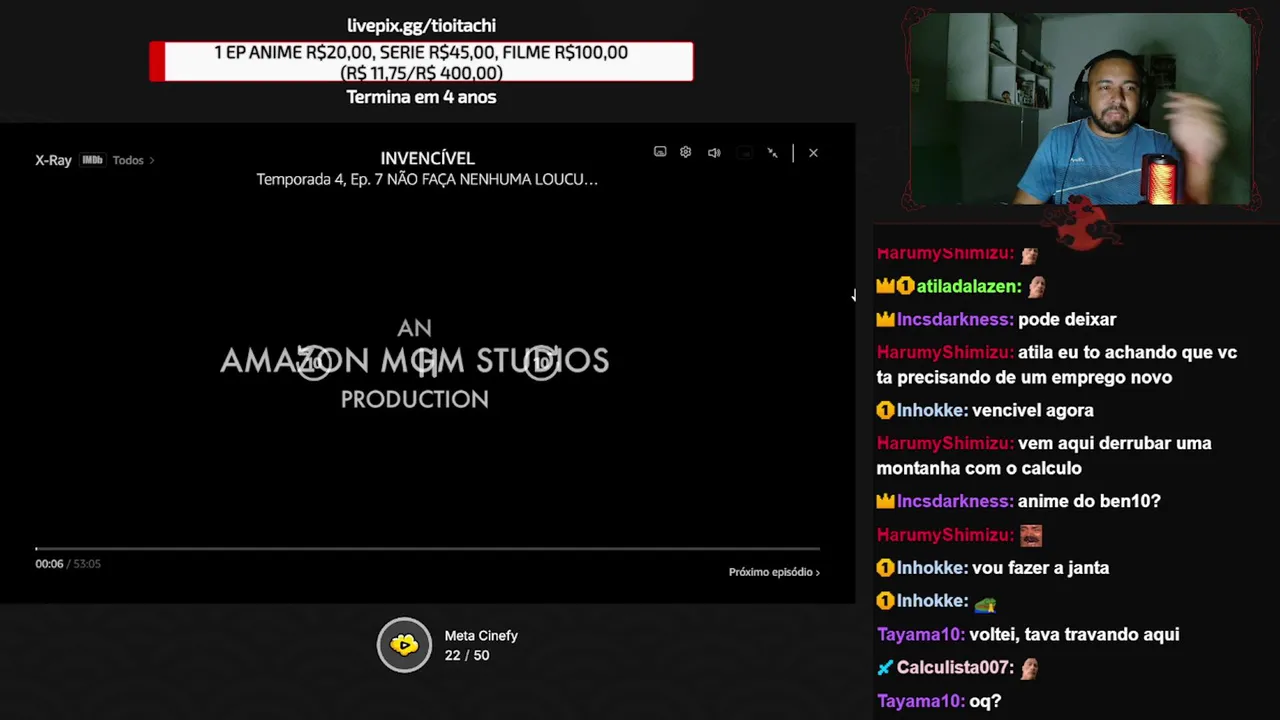Click HarumyShimizu name on emprego novo message
This screenshot has height=720, width=1280.
pos(945,352)
